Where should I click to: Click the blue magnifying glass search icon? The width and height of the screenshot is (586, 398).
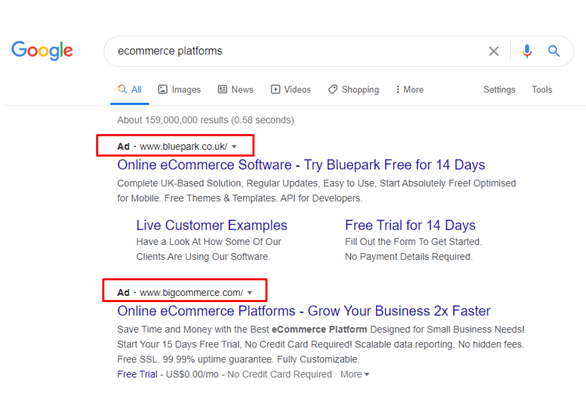point(553,51)
